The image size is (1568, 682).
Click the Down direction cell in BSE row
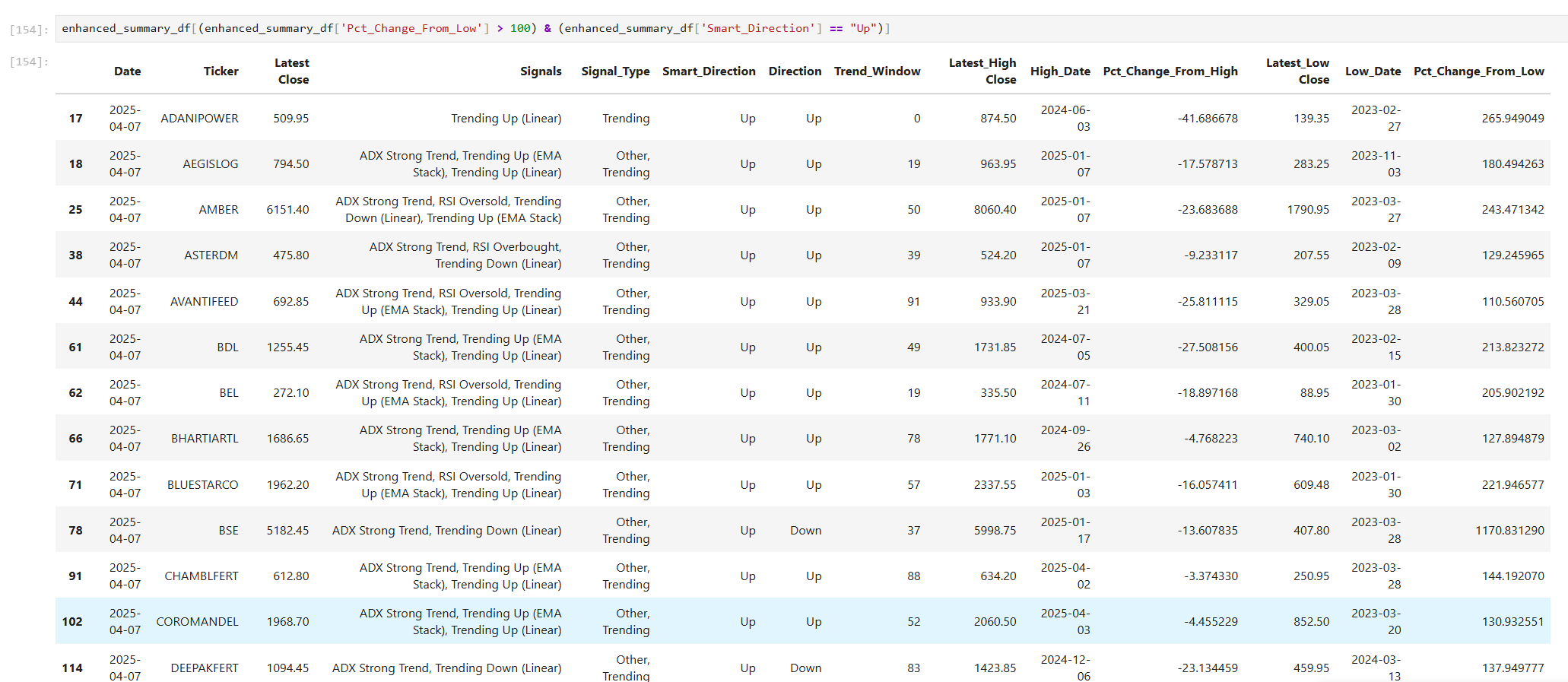click(805, 531)
